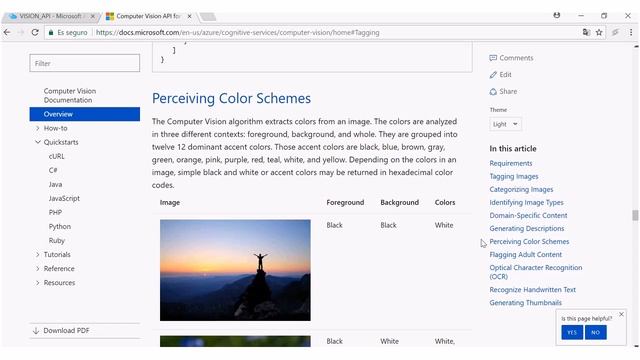The image size is (640, 360).
Task: Jump to Generating Descriptions
Action: pos(527,229)
